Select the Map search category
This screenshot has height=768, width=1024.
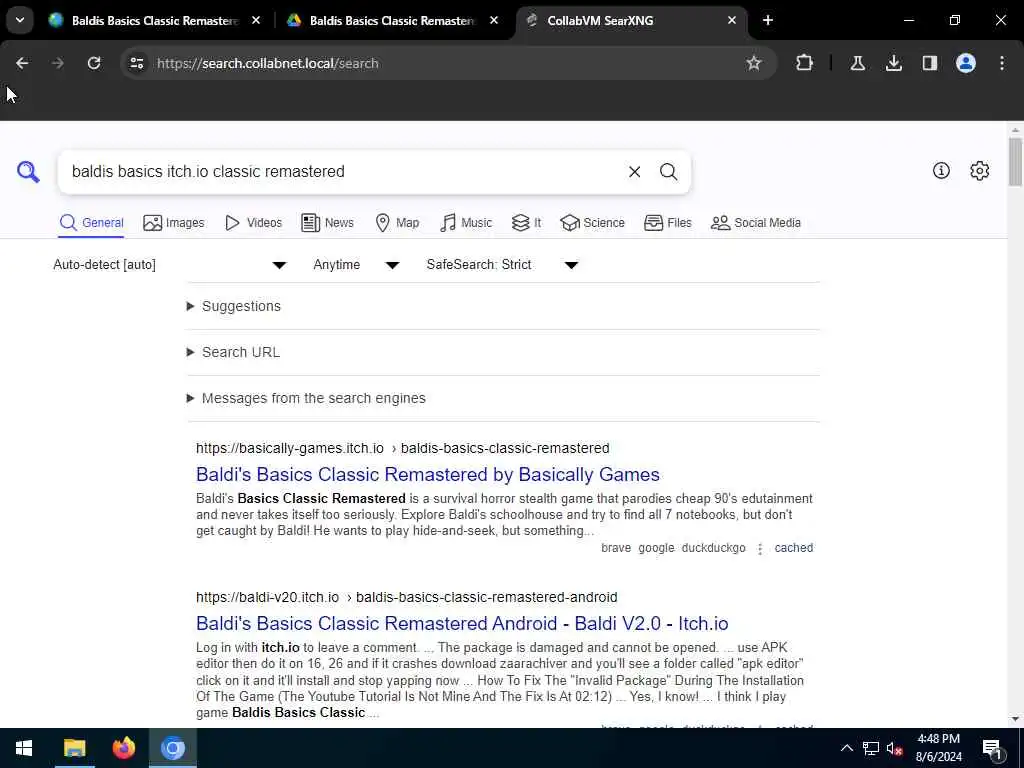(x=397, y=223)
